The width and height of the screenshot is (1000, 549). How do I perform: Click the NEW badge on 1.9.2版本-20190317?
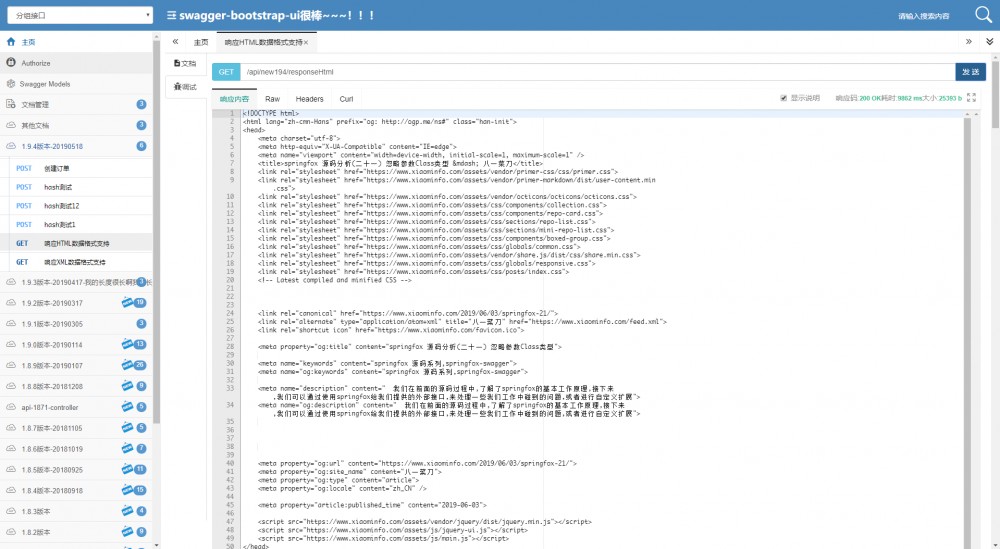coord(128,302)
